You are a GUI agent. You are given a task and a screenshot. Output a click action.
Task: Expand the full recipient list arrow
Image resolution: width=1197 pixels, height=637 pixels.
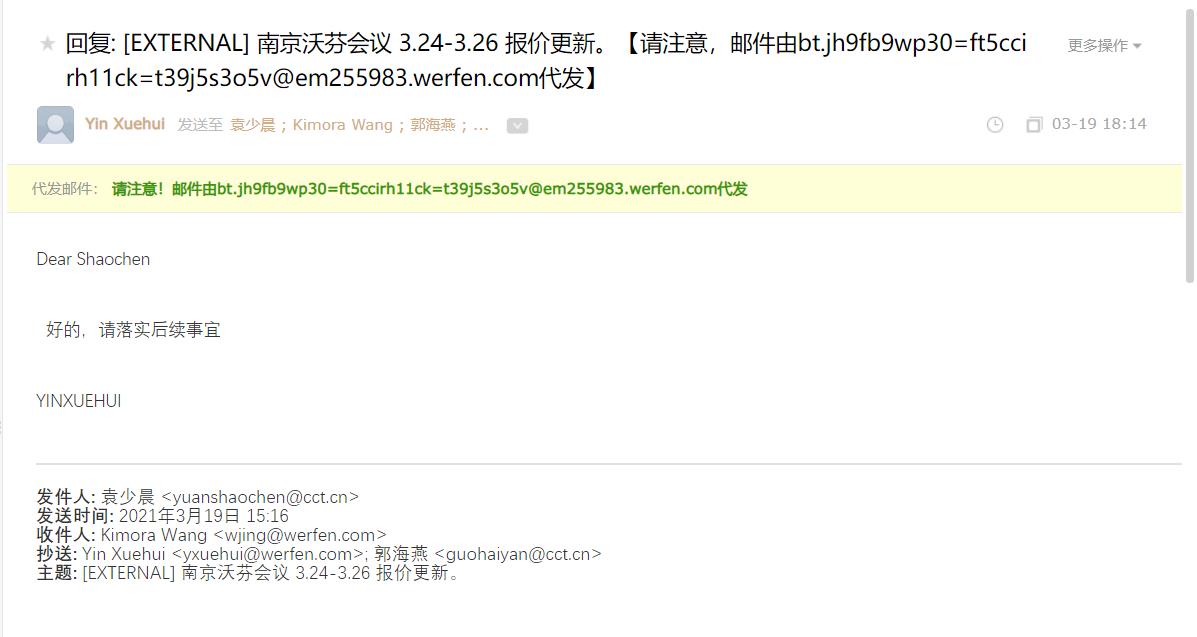coord(517,125)
